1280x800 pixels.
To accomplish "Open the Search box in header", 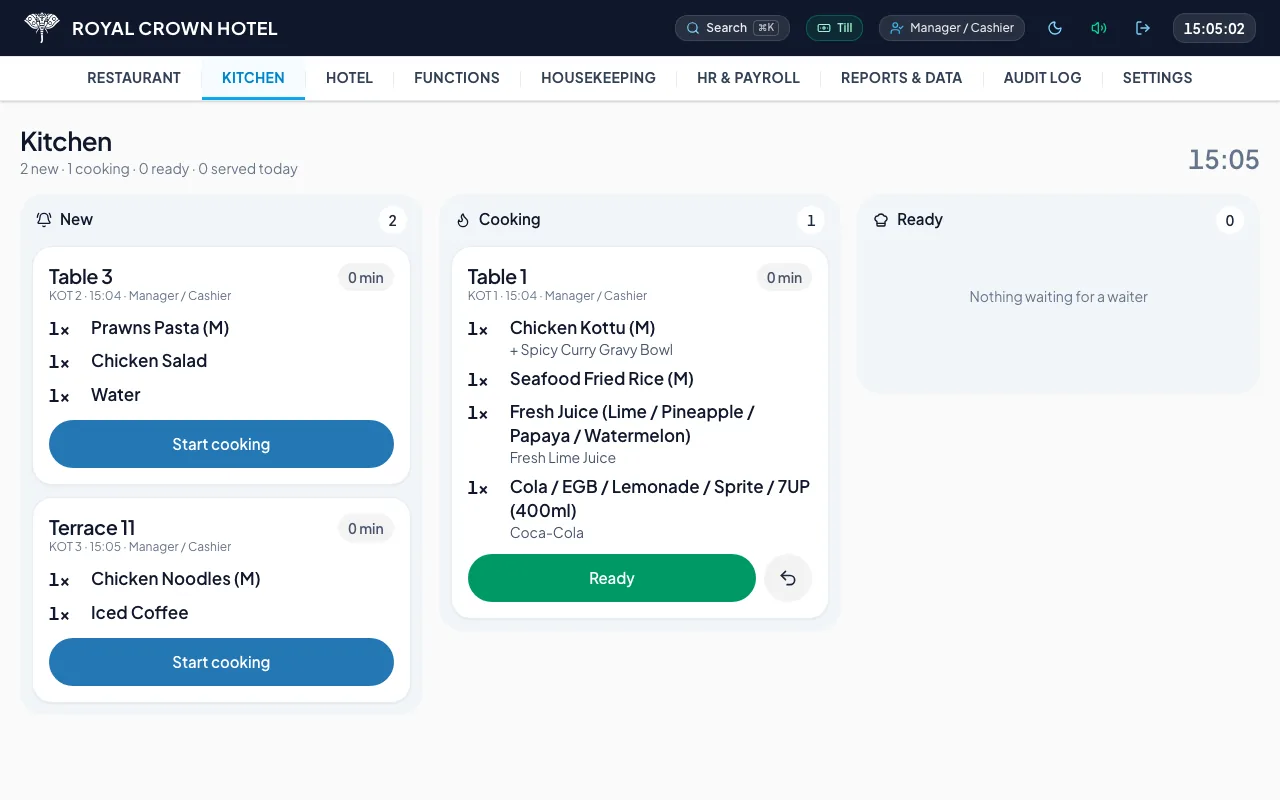I will coord(732,28).
